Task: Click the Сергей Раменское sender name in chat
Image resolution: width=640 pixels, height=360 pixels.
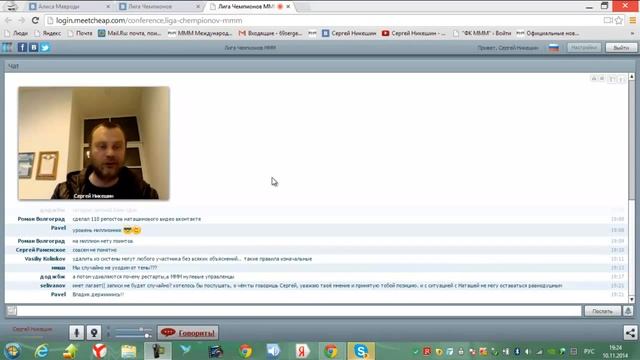Action: click(40, 250)
